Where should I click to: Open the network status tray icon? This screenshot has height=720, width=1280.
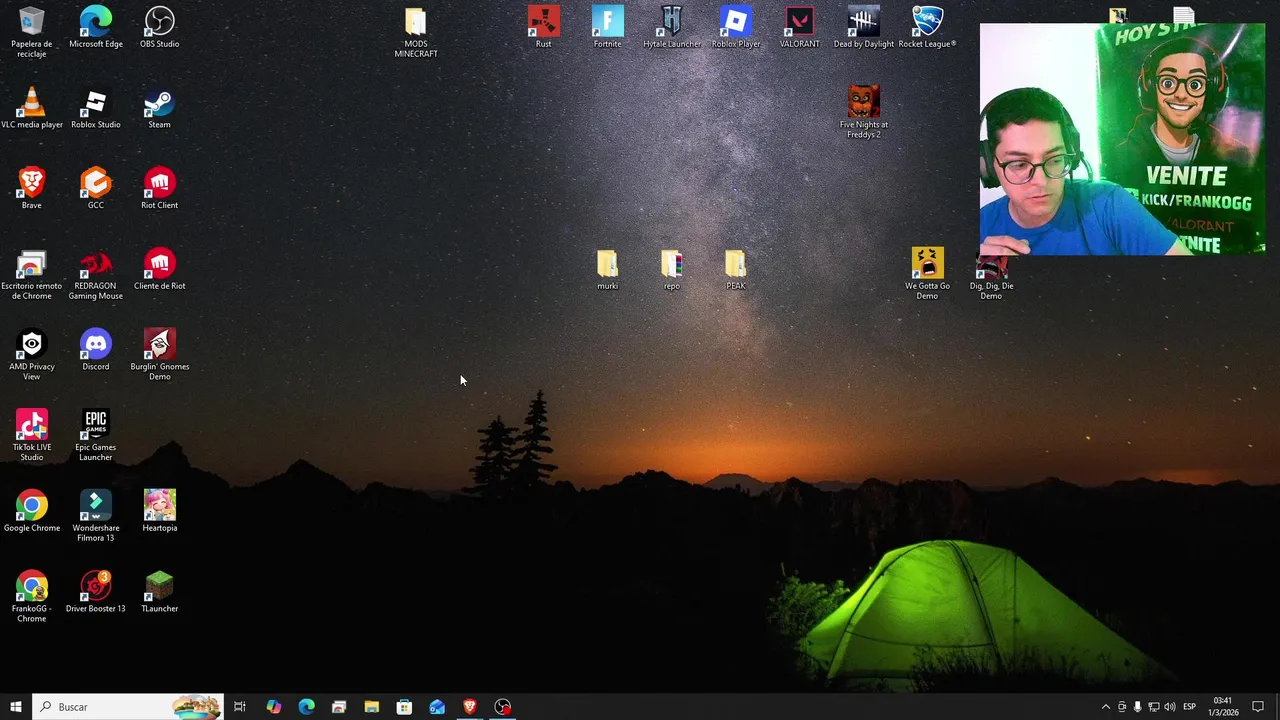point(1153,707)
